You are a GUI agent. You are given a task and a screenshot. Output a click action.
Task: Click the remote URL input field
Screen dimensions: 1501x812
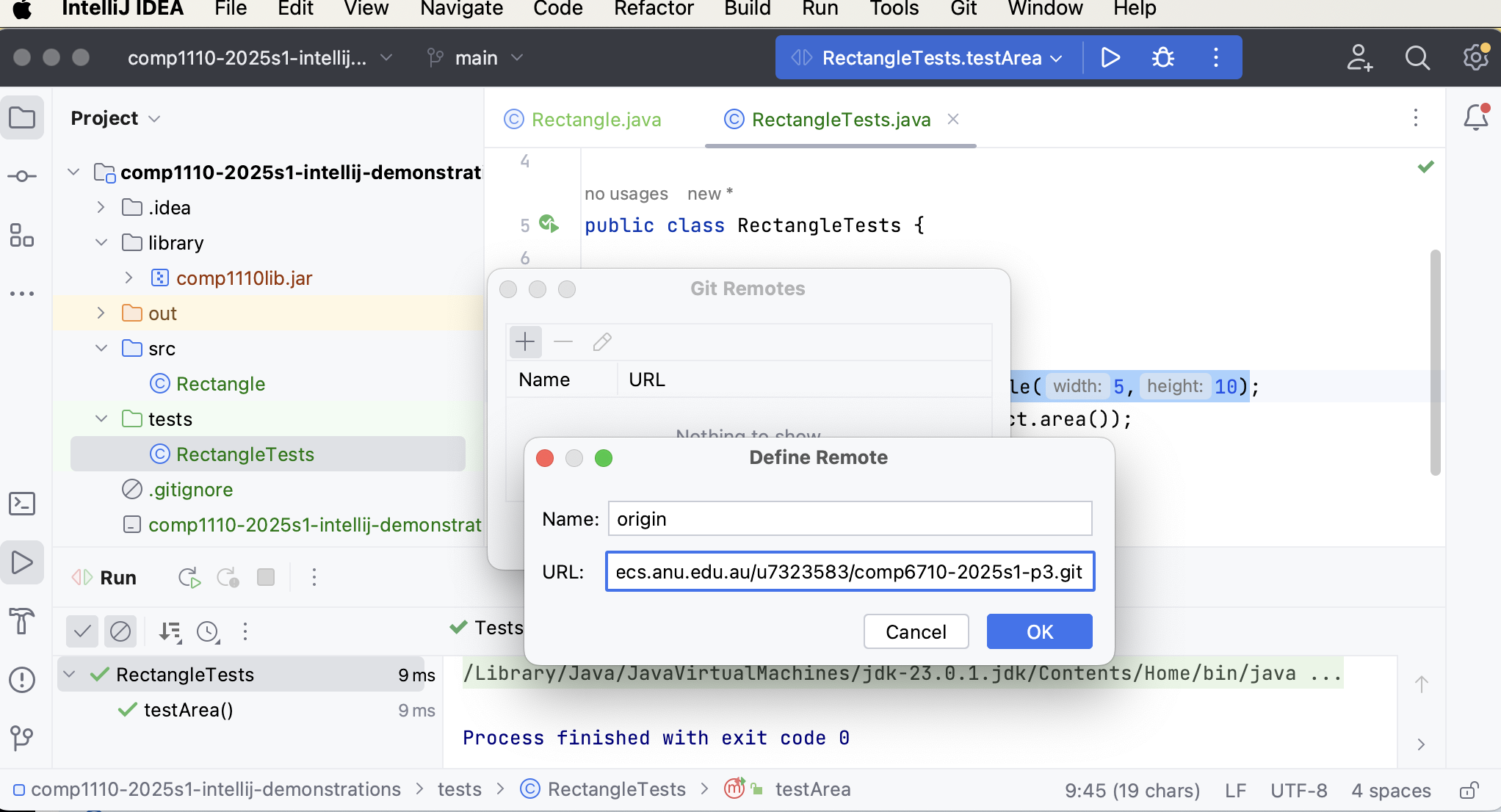(x=850, y=572)
